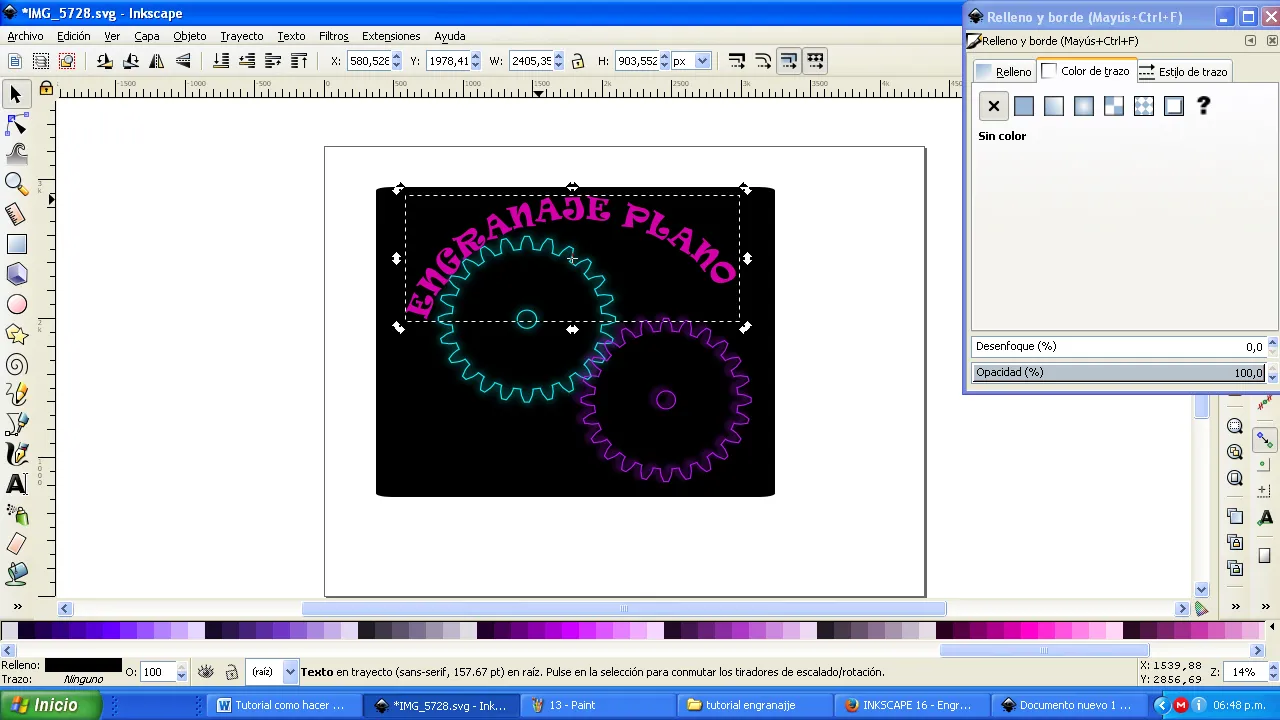
Task: Select the Tweak tool
Action: (16, 154)
